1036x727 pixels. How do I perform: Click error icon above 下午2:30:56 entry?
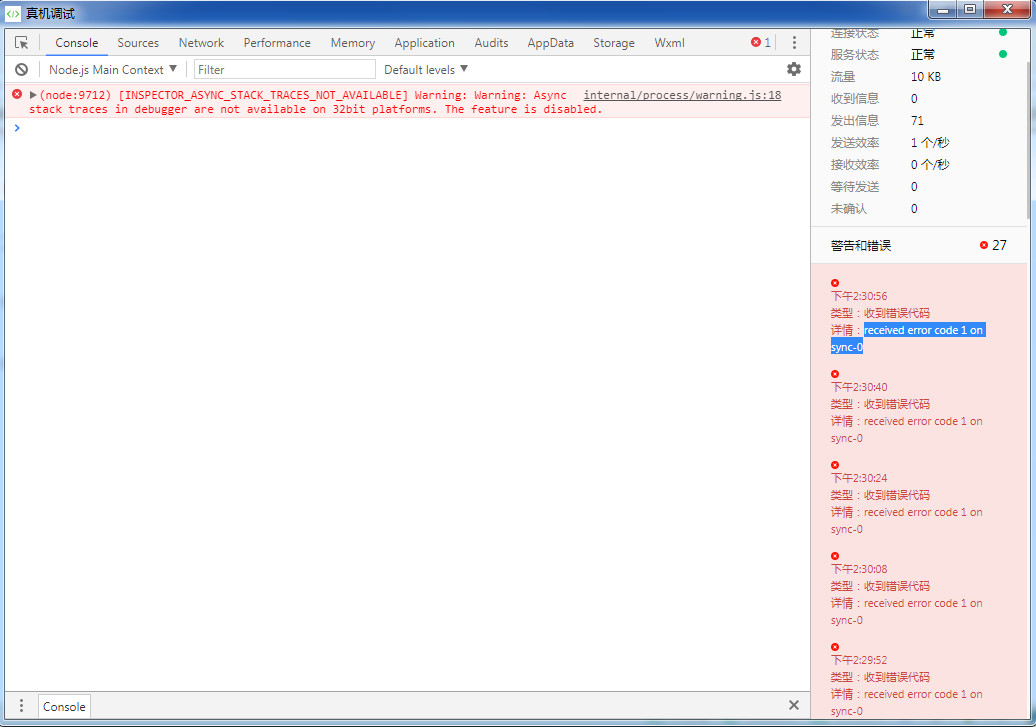835,283
